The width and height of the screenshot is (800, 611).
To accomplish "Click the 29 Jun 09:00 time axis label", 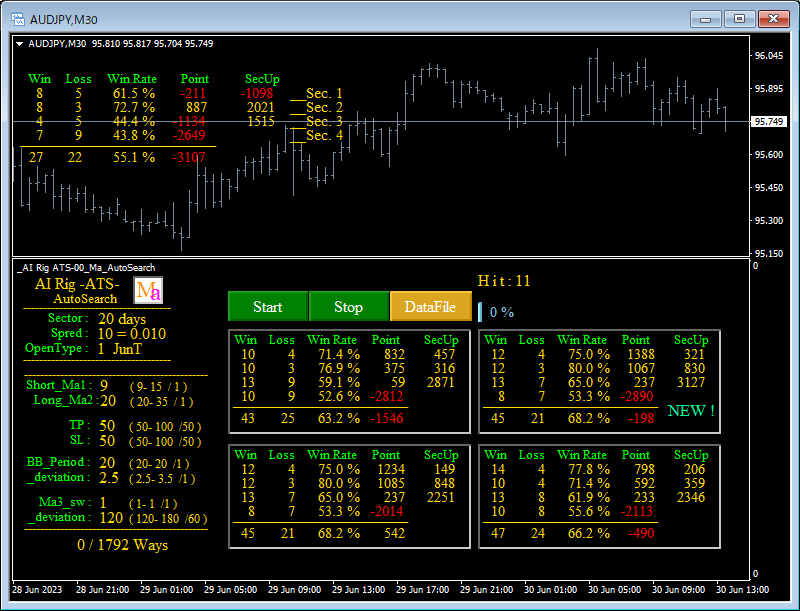I will pyautogui.click(x=294, y=590).
